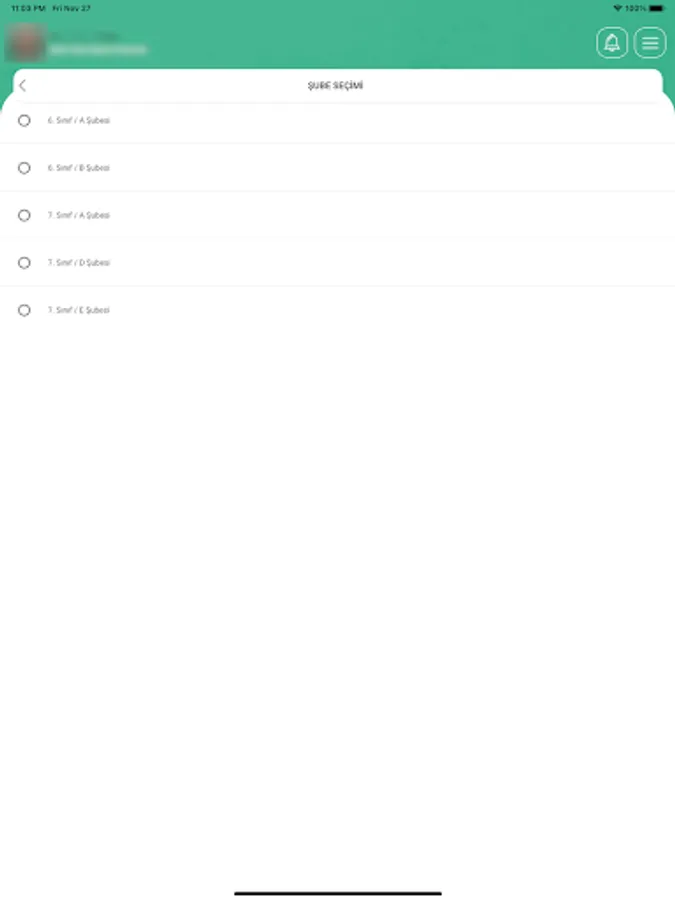Select radio for 6. Sınıf / A Şubesi
The width and height of the screenshot is (675, 900).
pos(24,120)
